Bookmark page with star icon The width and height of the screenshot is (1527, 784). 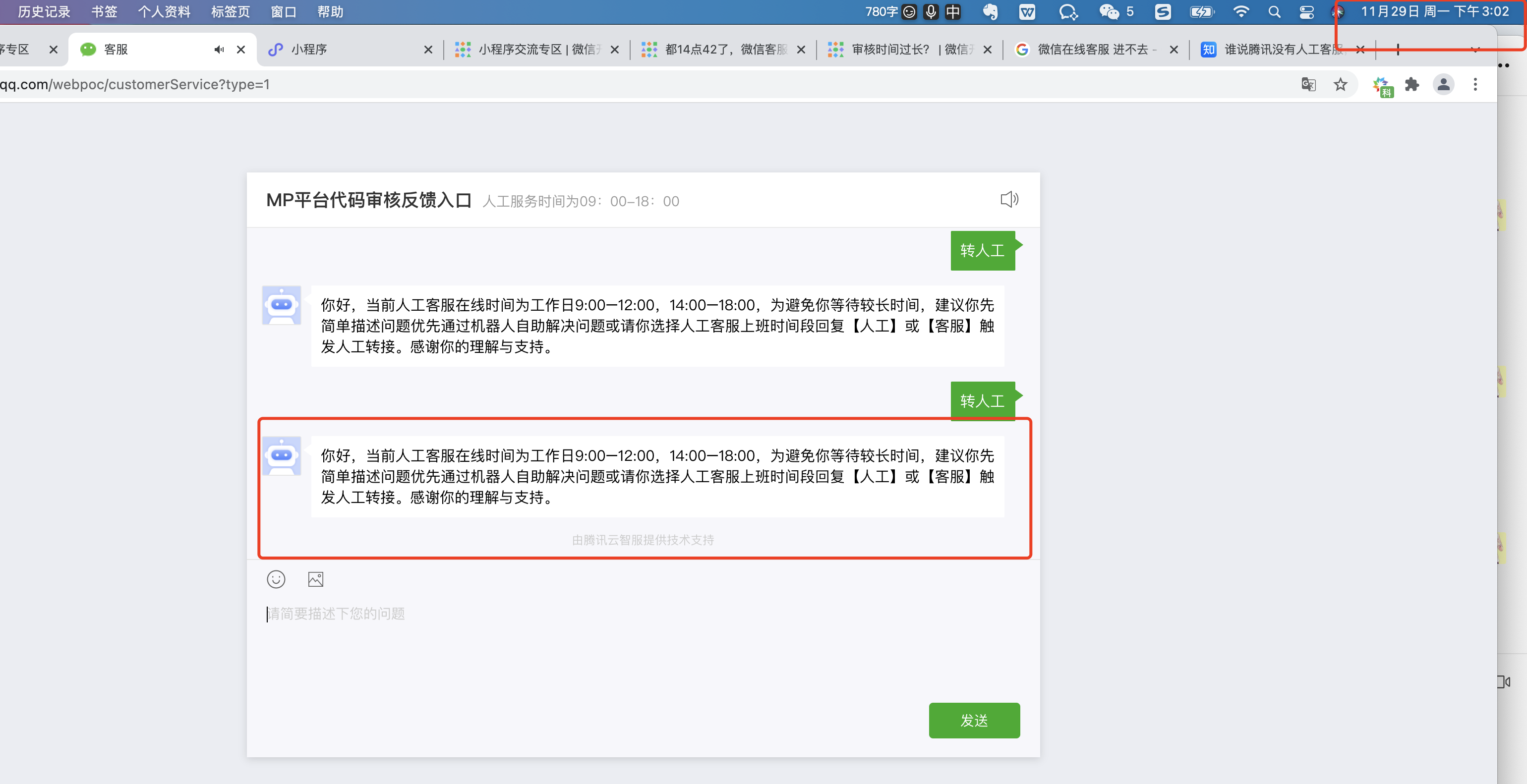pos(1340,85)
